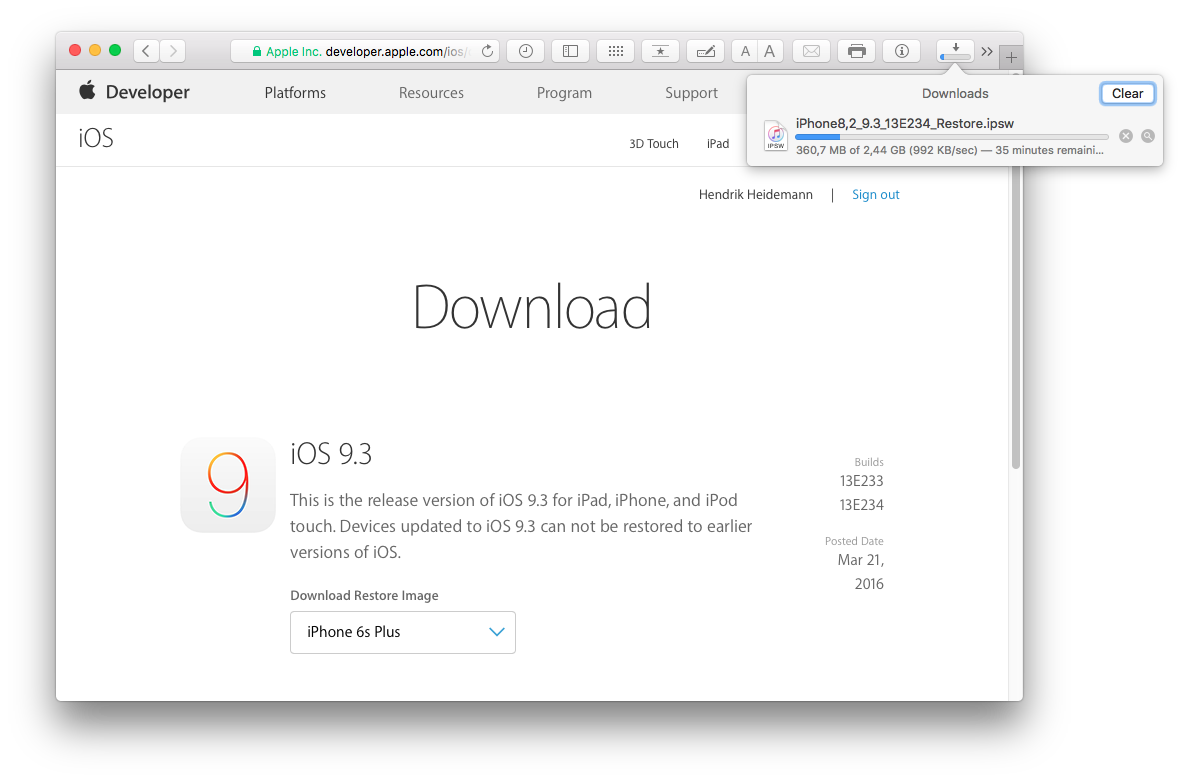Mail this page with envelope icon
The image size is (1193, 781).
click(x=811, y=51)
